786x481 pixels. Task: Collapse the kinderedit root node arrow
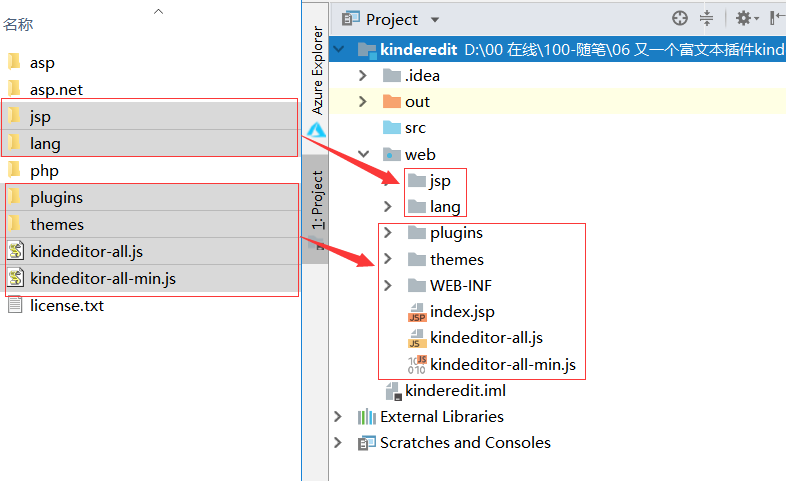[x=339, y=49]
